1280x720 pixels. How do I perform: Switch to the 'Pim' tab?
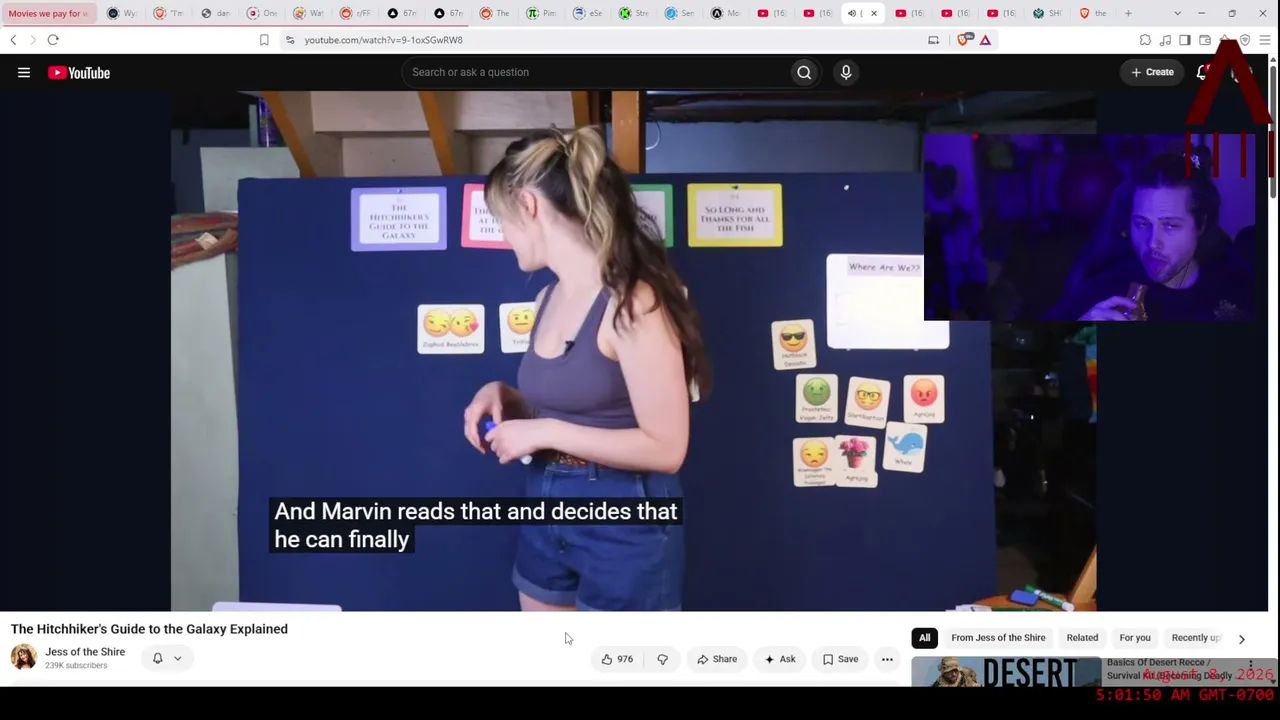541,13
